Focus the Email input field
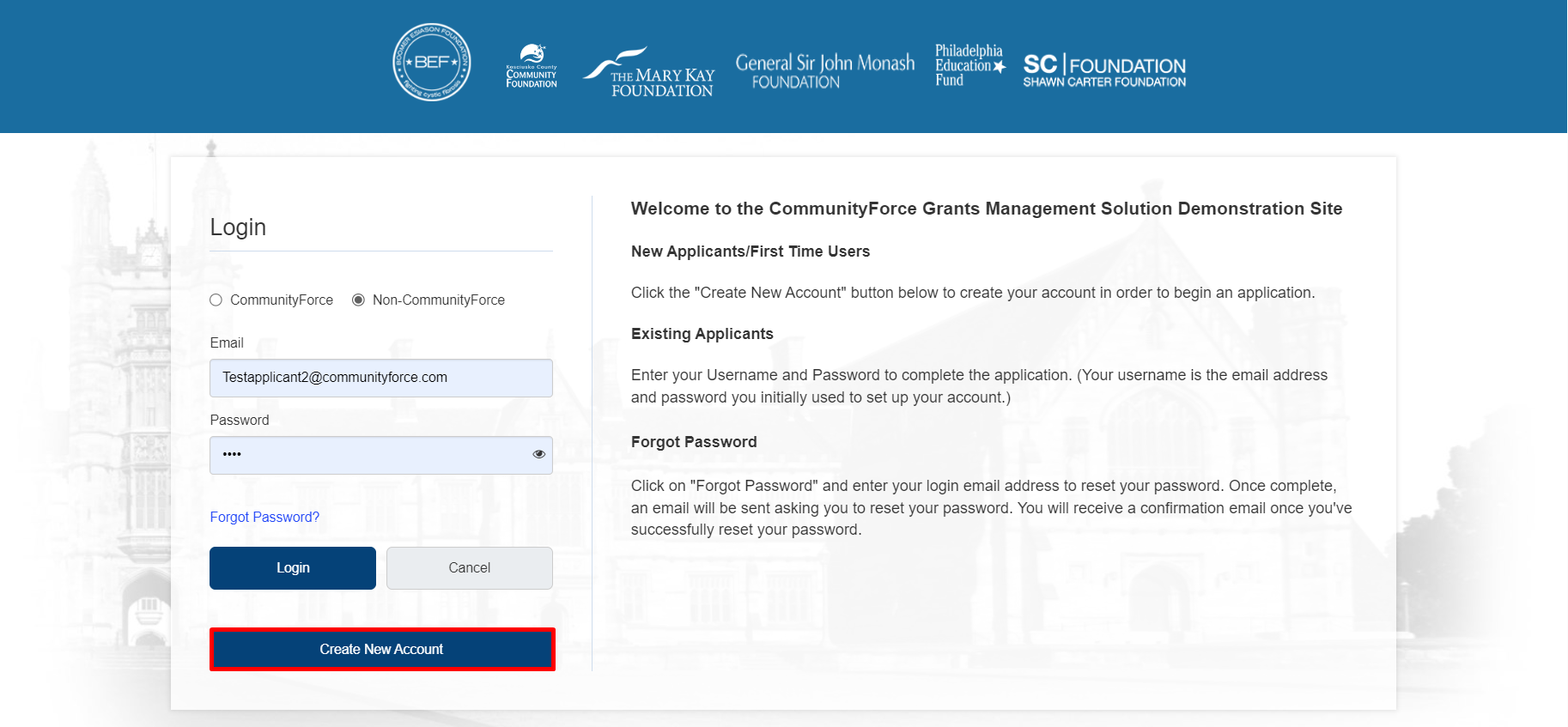 [380, 378]
